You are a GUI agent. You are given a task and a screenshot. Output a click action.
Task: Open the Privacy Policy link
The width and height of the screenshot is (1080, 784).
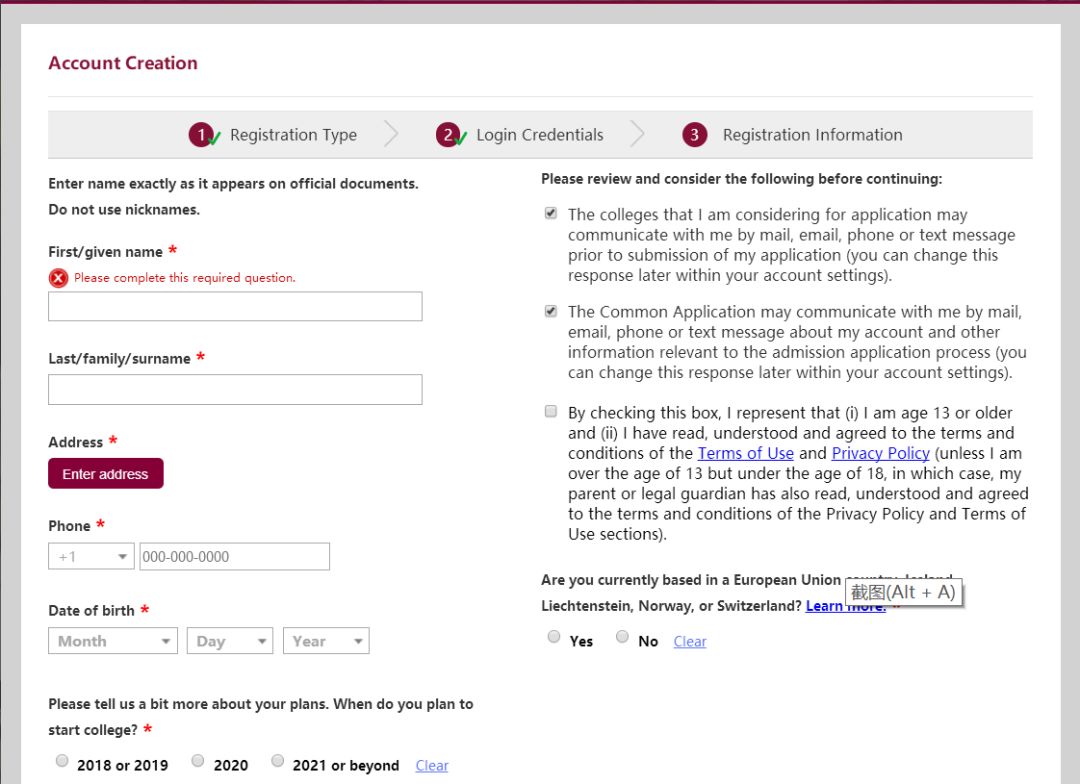(880, 453)
